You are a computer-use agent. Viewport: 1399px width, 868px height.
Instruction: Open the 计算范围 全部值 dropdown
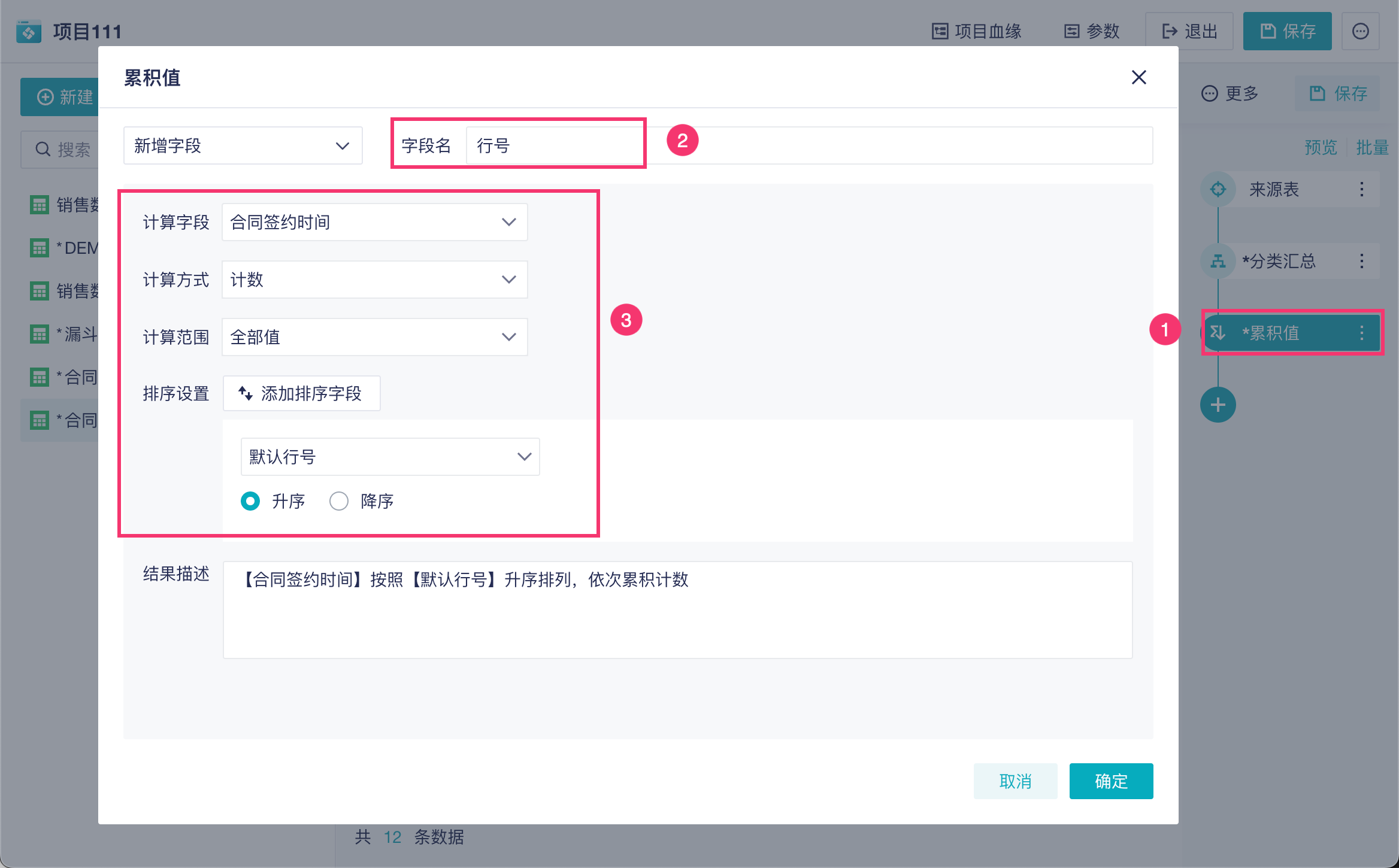click(x=374, y=337)
